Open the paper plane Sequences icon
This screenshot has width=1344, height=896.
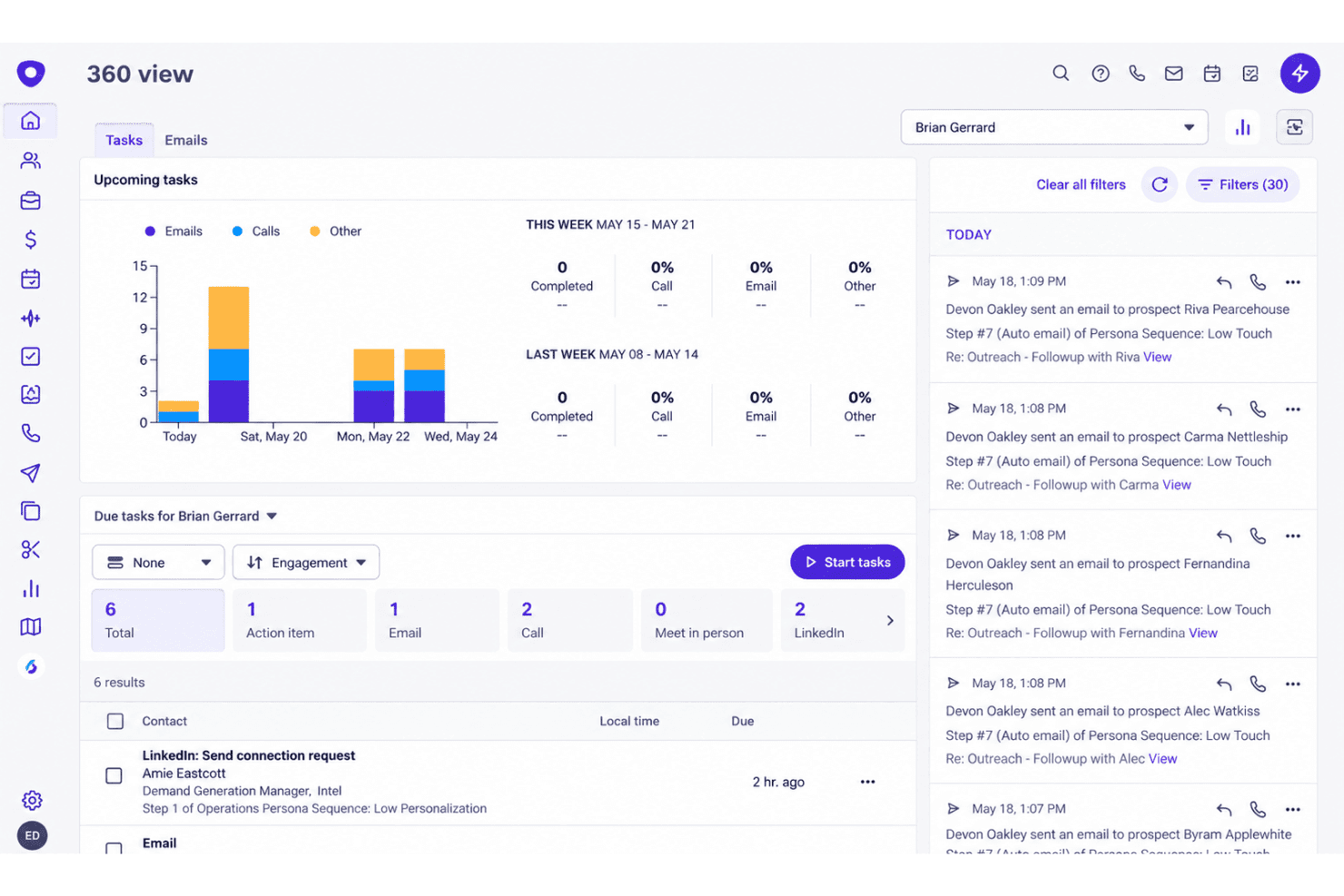tap(31, 473)
